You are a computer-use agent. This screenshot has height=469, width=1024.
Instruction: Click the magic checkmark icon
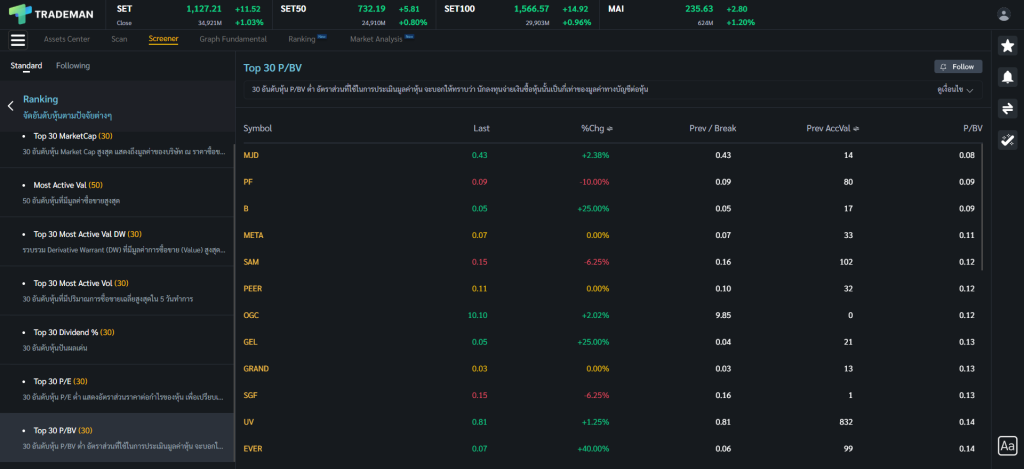(x=1008, y=140)
